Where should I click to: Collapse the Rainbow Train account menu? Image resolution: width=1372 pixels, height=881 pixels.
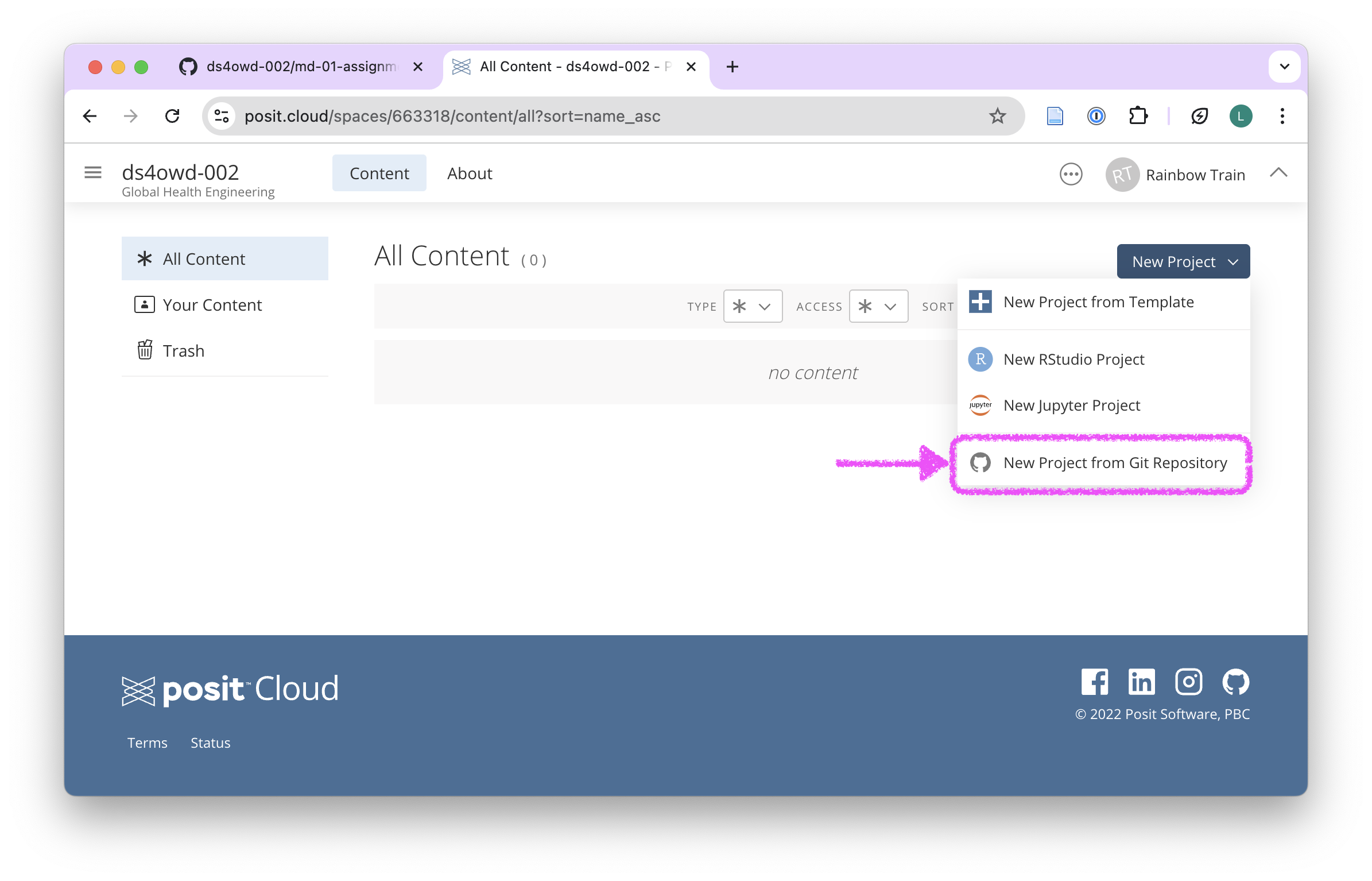pyautogui.click(x=1278, y=173)
